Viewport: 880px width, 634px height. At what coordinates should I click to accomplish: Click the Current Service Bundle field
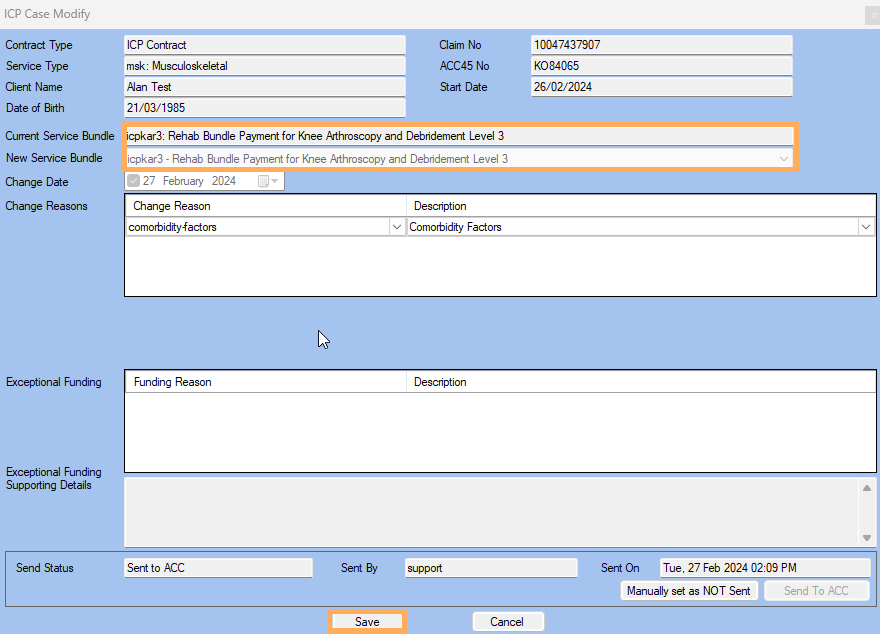pos(458,136)
